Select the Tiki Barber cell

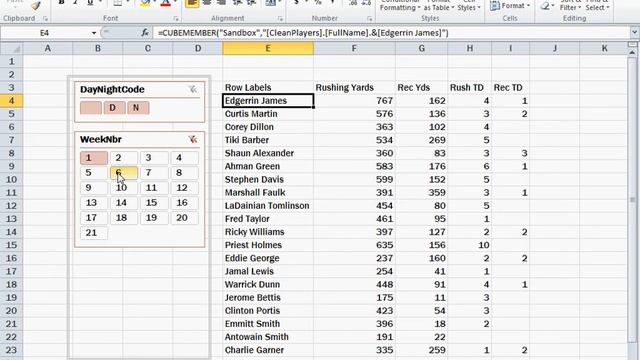coord(268,140)
